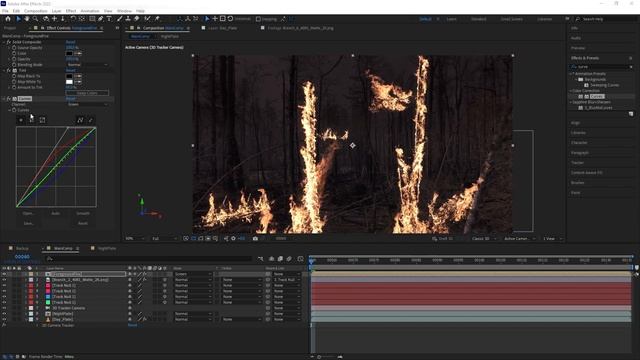Open the Classic 3D renderer dropdown

[x=484, y=238]
